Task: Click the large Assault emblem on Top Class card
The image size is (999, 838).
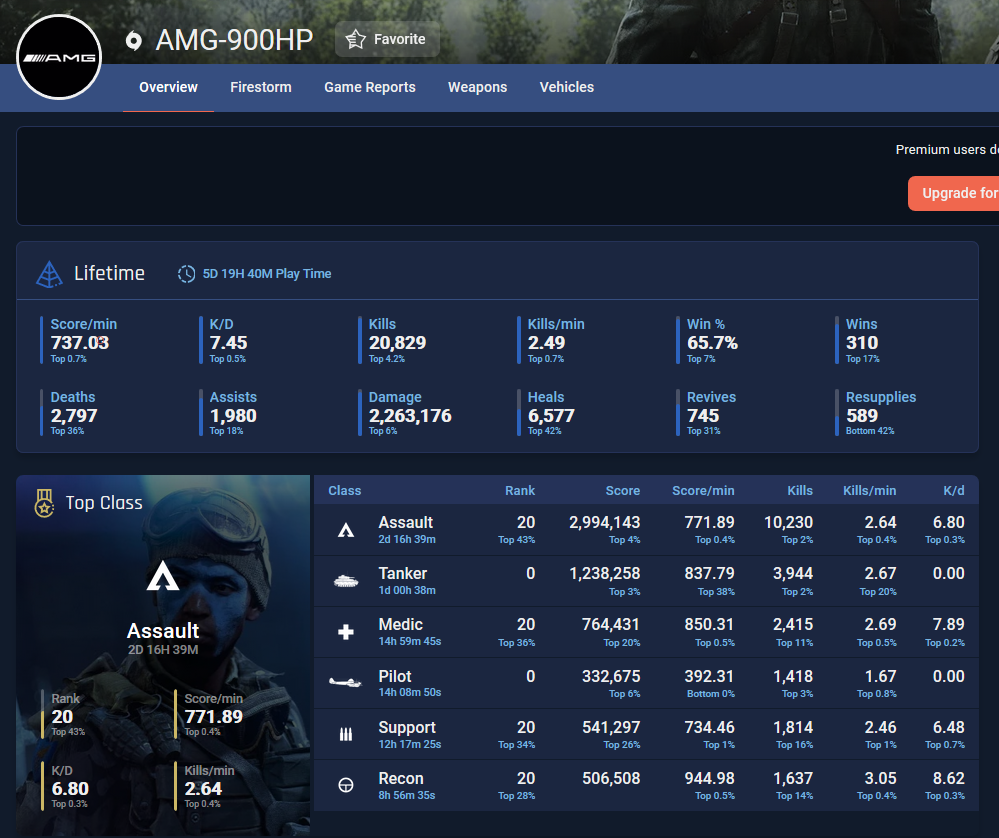Action: point(163,576)
